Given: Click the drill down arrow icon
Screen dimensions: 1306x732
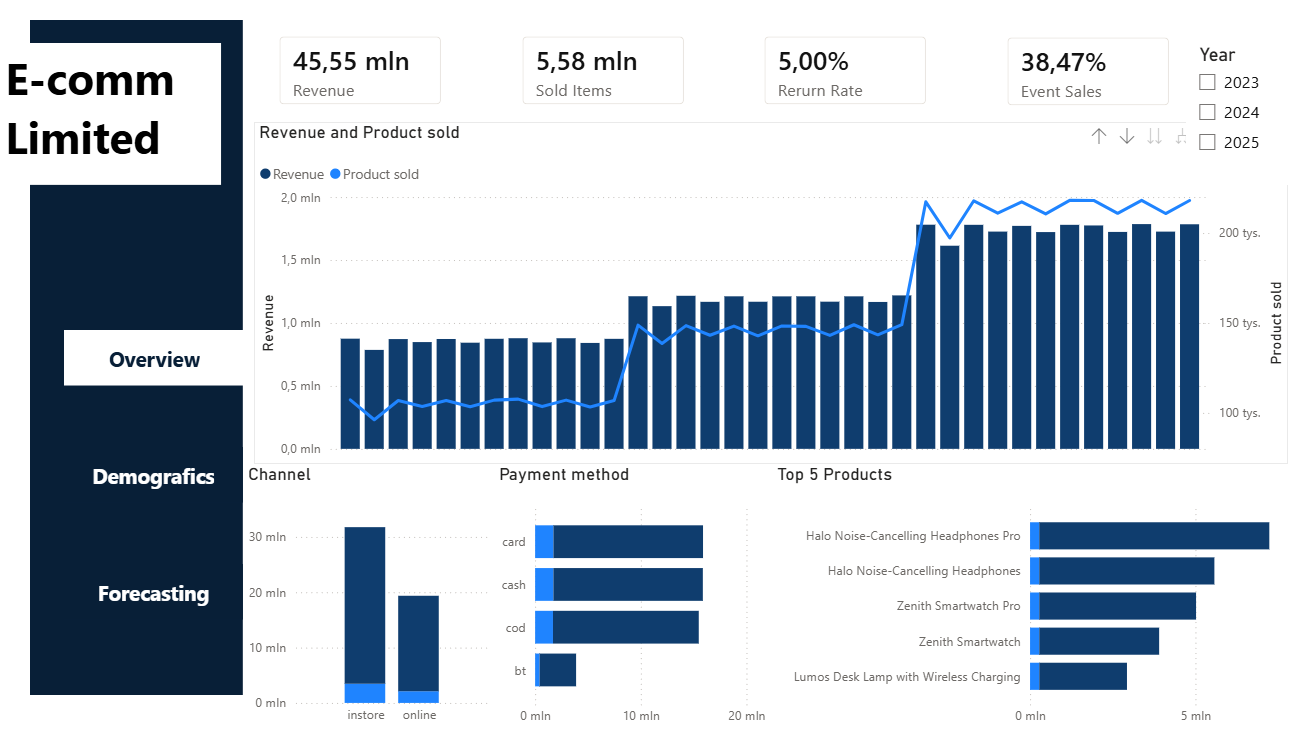Looking at the screenshot, I should tap(1127, 136).
